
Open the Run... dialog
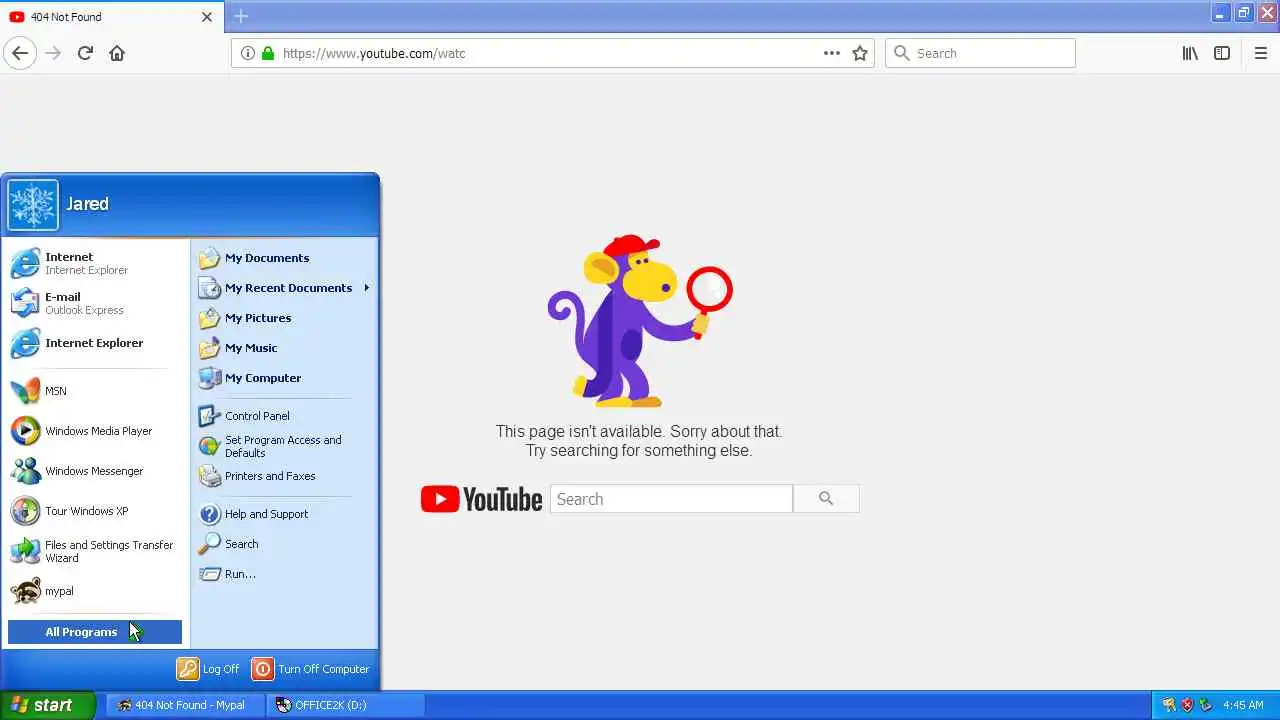285,574
